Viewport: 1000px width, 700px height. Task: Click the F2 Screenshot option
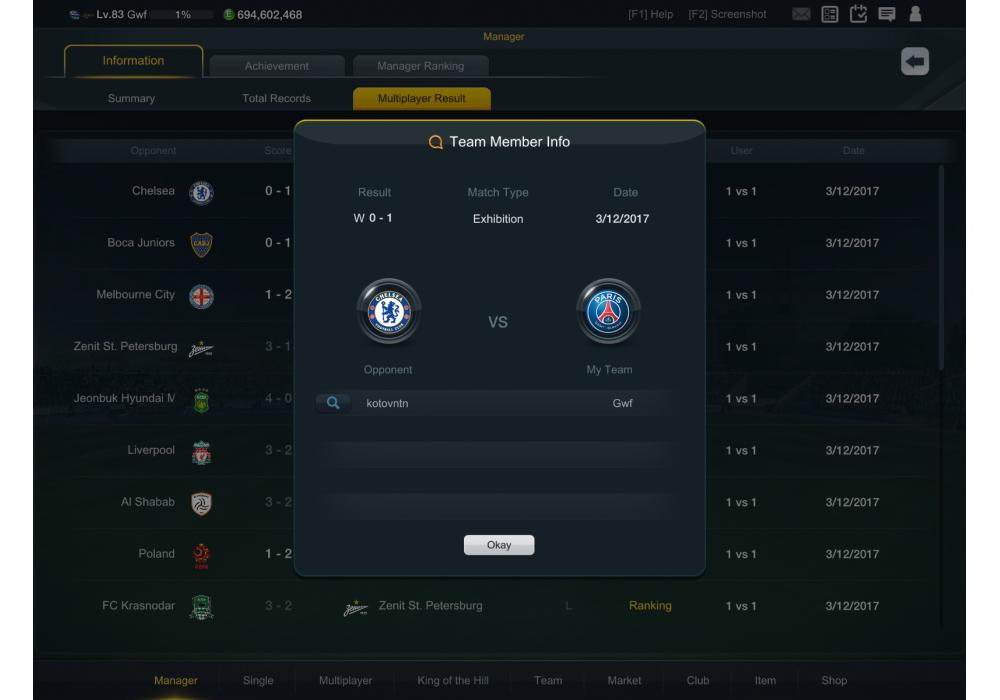click(x=727, y=14)
